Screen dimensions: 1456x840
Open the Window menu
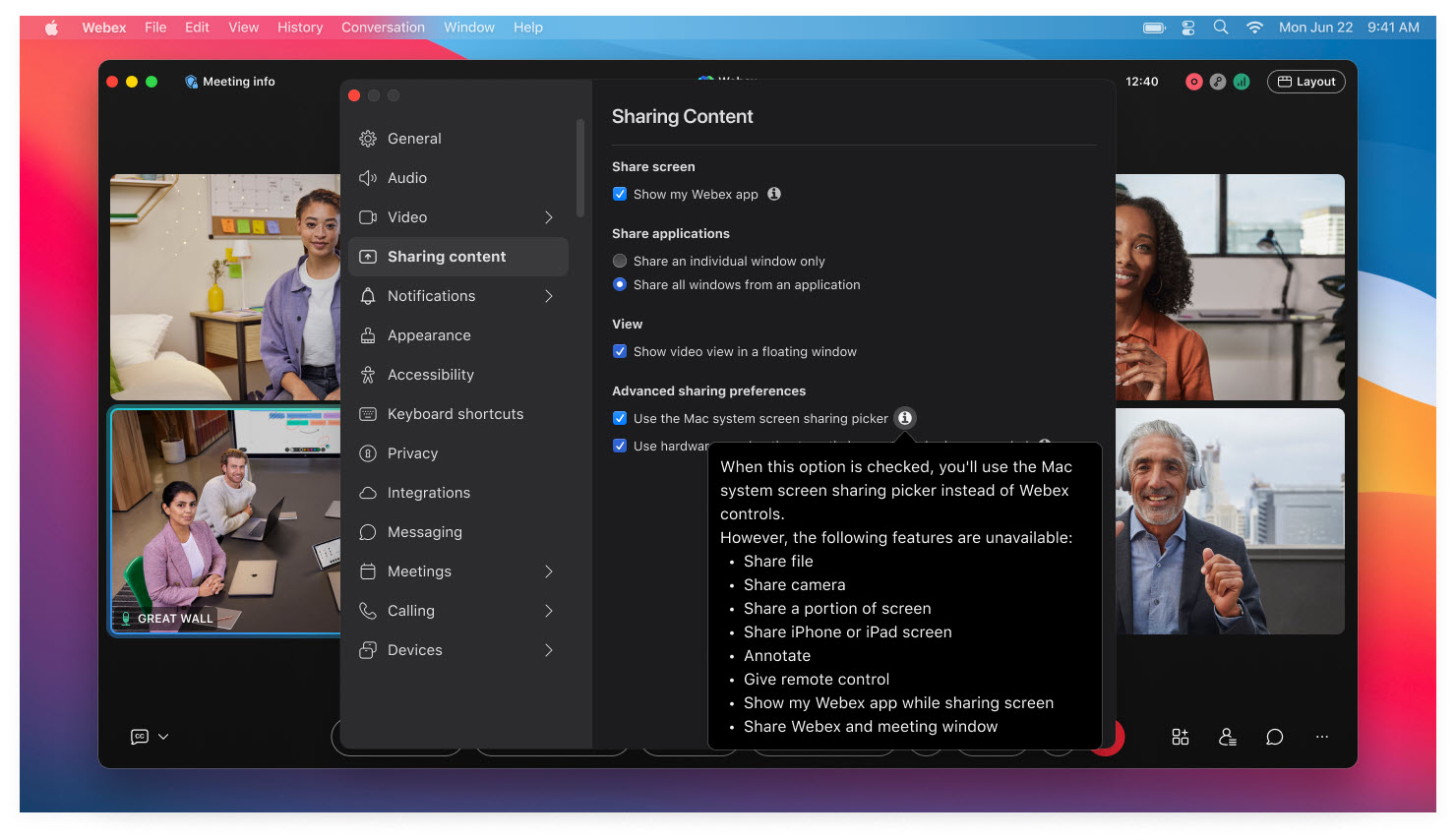(x=469, y=28)
